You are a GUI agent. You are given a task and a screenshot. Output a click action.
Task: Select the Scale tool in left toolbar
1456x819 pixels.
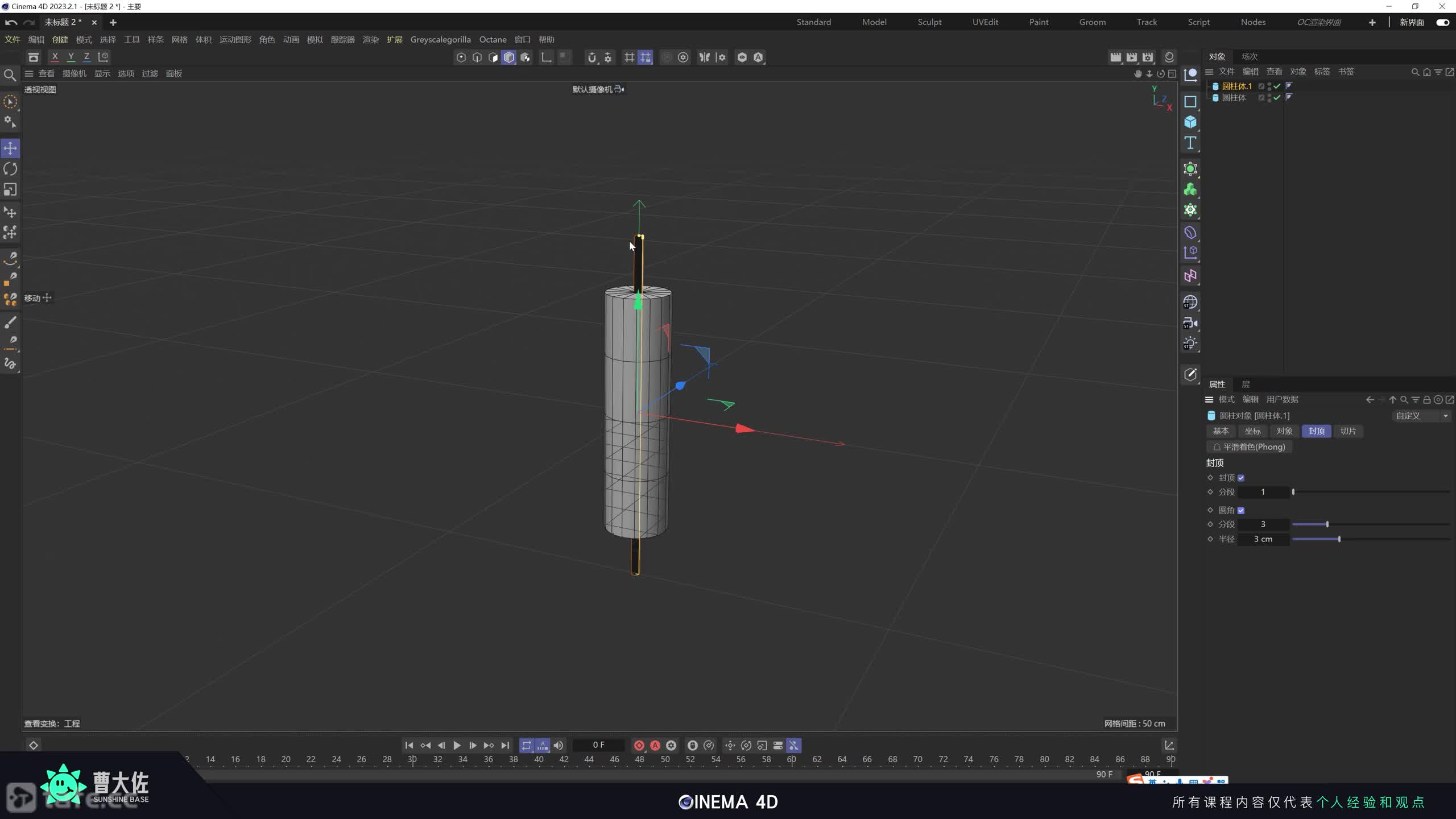[10, 189]
